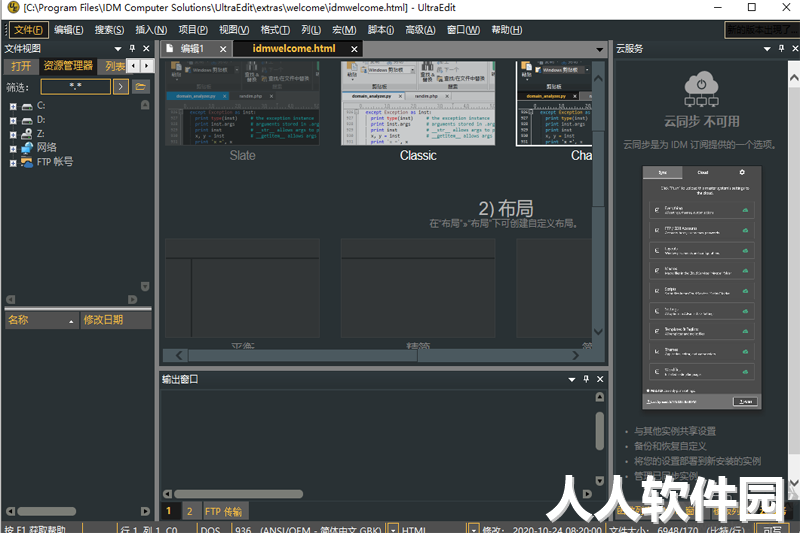
Task: Switch to the 编辑1 document tab
Action: tap(192, 48)
